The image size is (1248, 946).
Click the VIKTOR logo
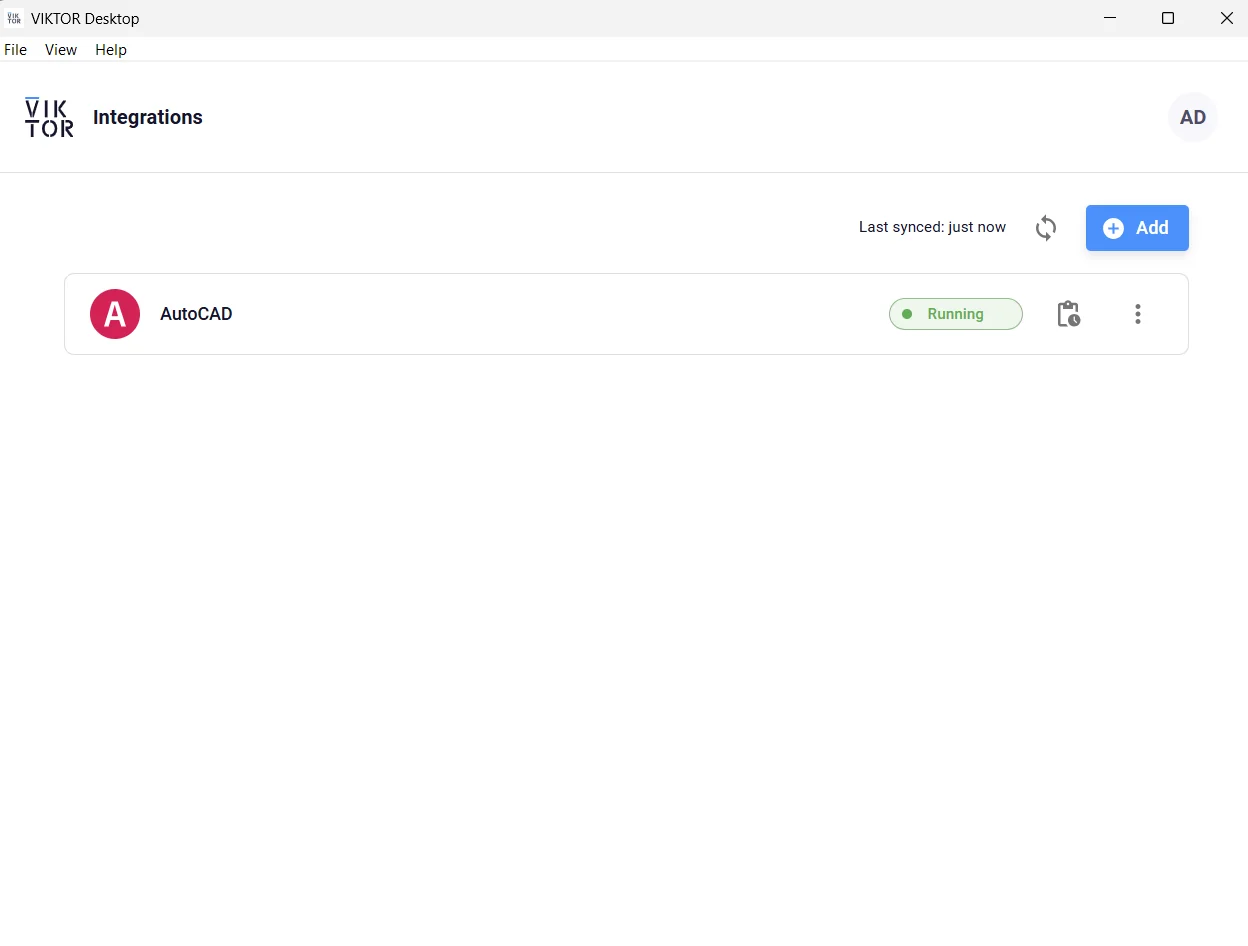tap(49, 117)
